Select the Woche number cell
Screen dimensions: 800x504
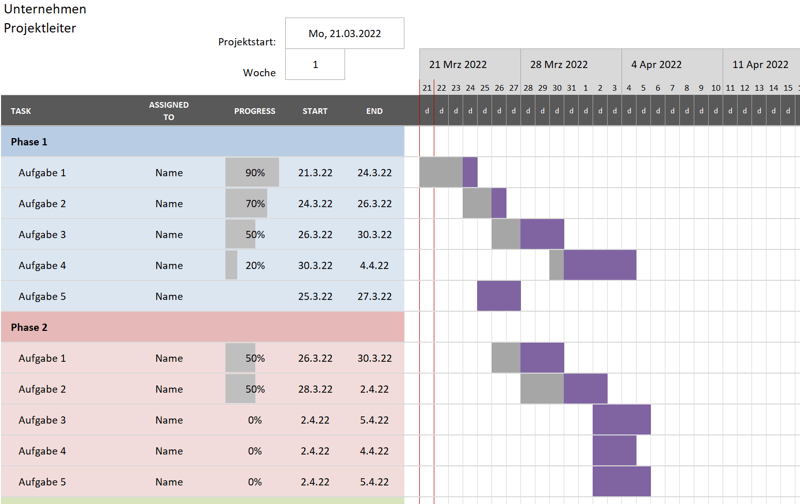coord(315,65)
